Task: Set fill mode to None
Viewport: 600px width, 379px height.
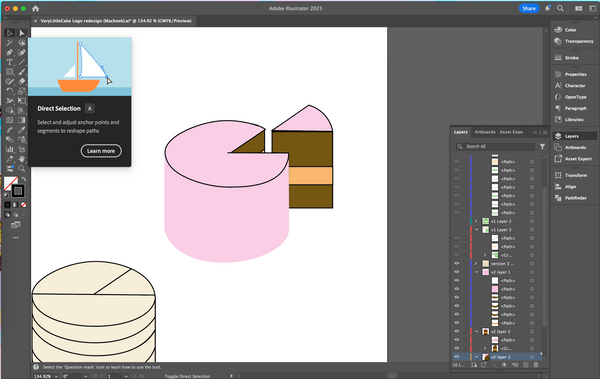Action: point(23,205)
